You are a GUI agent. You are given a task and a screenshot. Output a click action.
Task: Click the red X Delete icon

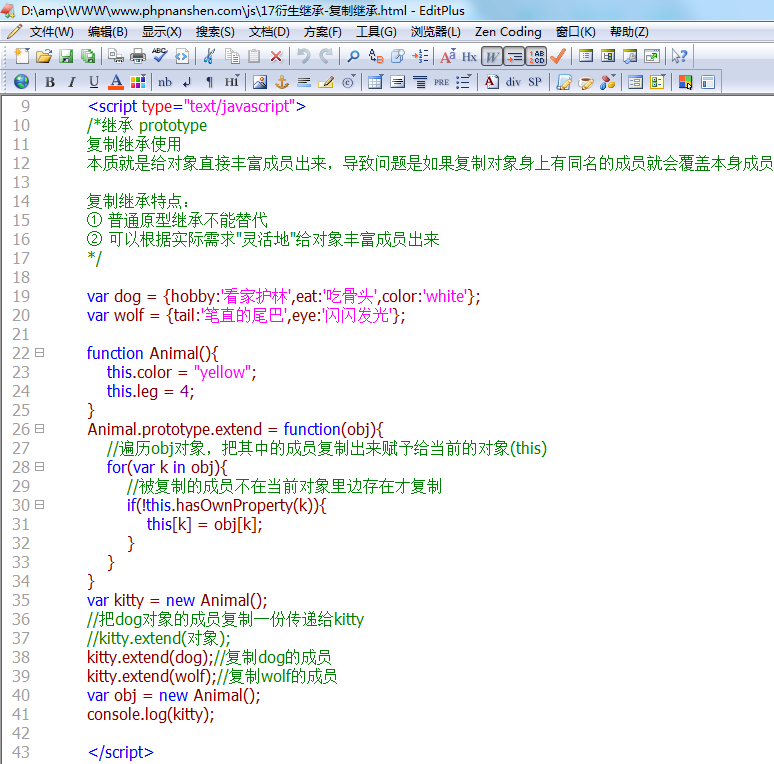(276, 56)
